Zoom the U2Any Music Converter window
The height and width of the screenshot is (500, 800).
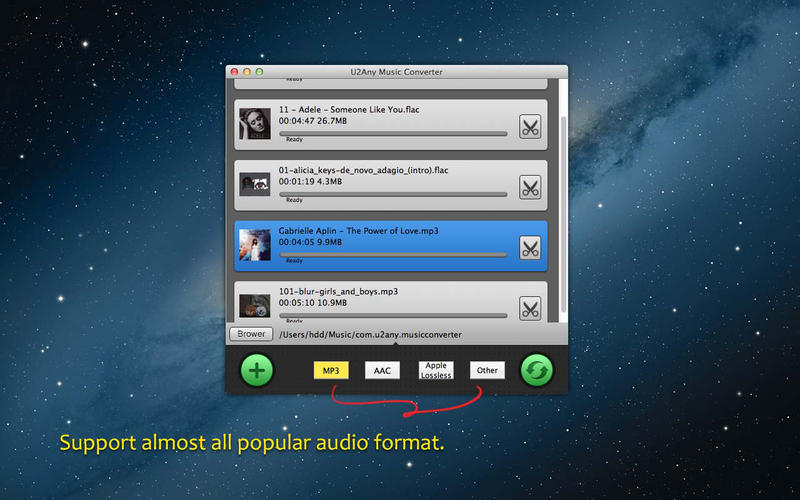click(x=259, y=72)
